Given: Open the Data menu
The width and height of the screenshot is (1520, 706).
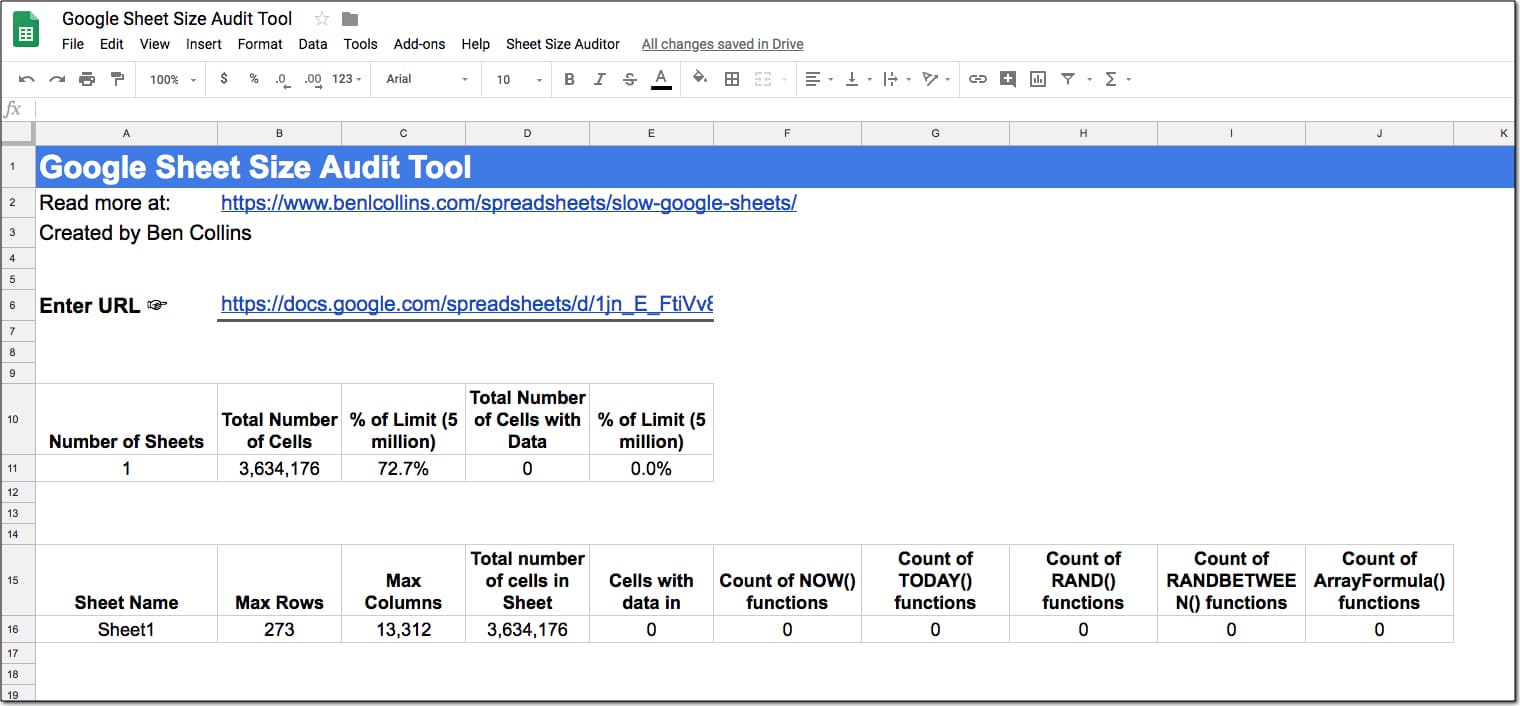Looking at the screenshot, I should point(313,44).
